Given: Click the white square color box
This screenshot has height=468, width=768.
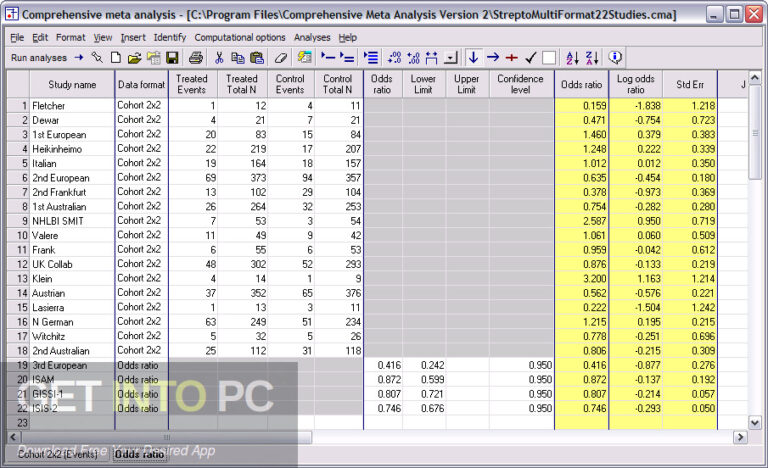Looking at the screenshot, I should (549, 58).
